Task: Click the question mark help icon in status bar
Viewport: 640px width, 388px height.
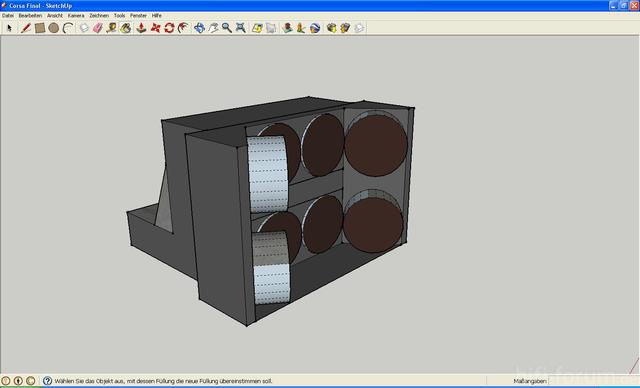Action: [x=47, y=381]
